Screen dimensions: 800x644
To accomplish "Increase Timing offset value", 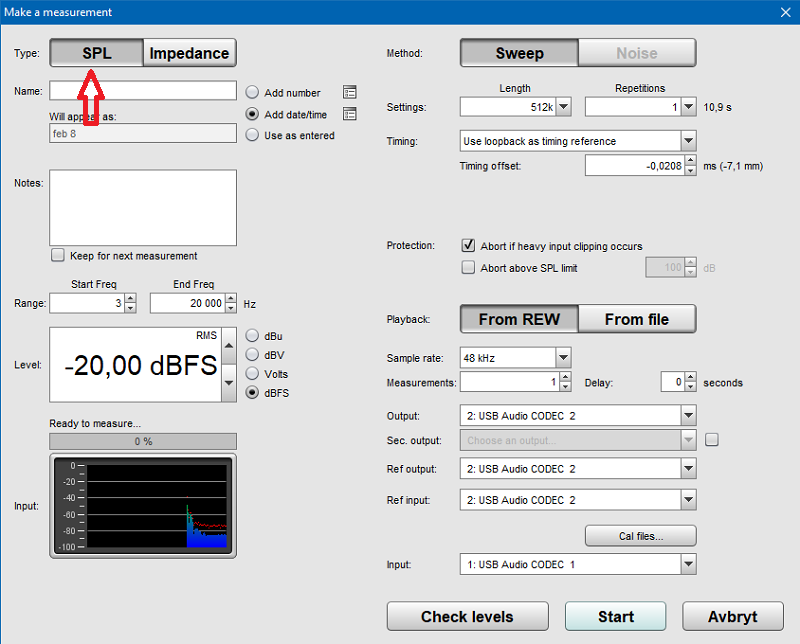I will click(690, 161).
